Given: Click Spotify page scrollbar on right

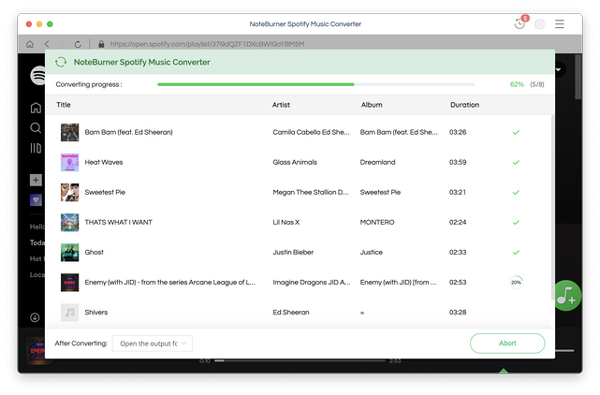Looking at the screenshot, I should click(x=578, y=77).
